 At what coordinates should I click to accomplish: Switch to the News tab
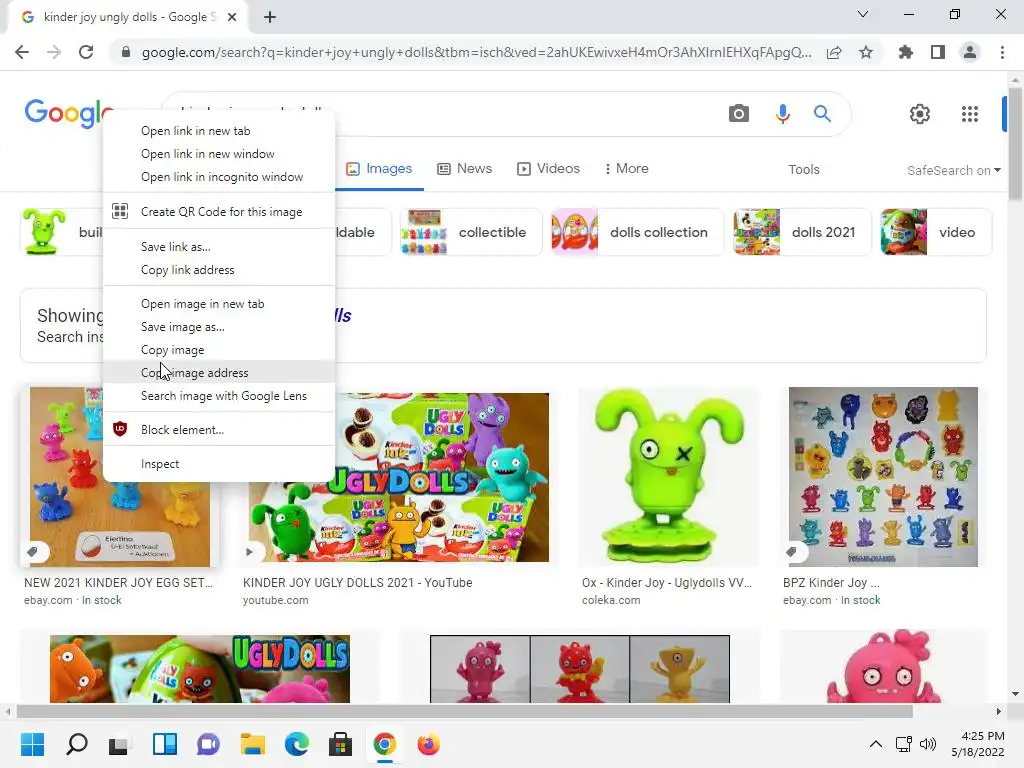[x=464, y=168]
